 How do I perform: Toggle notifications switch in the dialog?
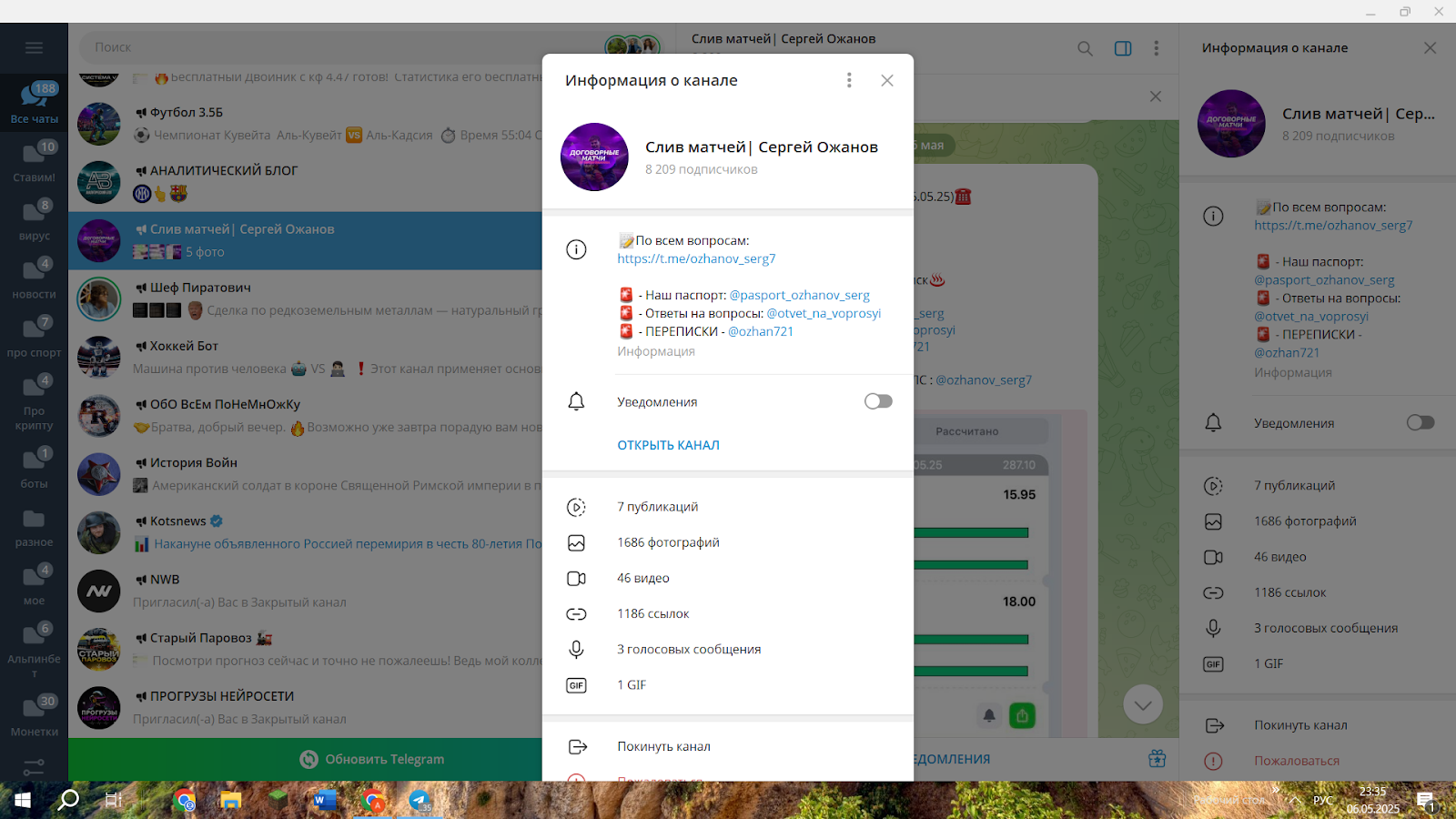[878, 401]
